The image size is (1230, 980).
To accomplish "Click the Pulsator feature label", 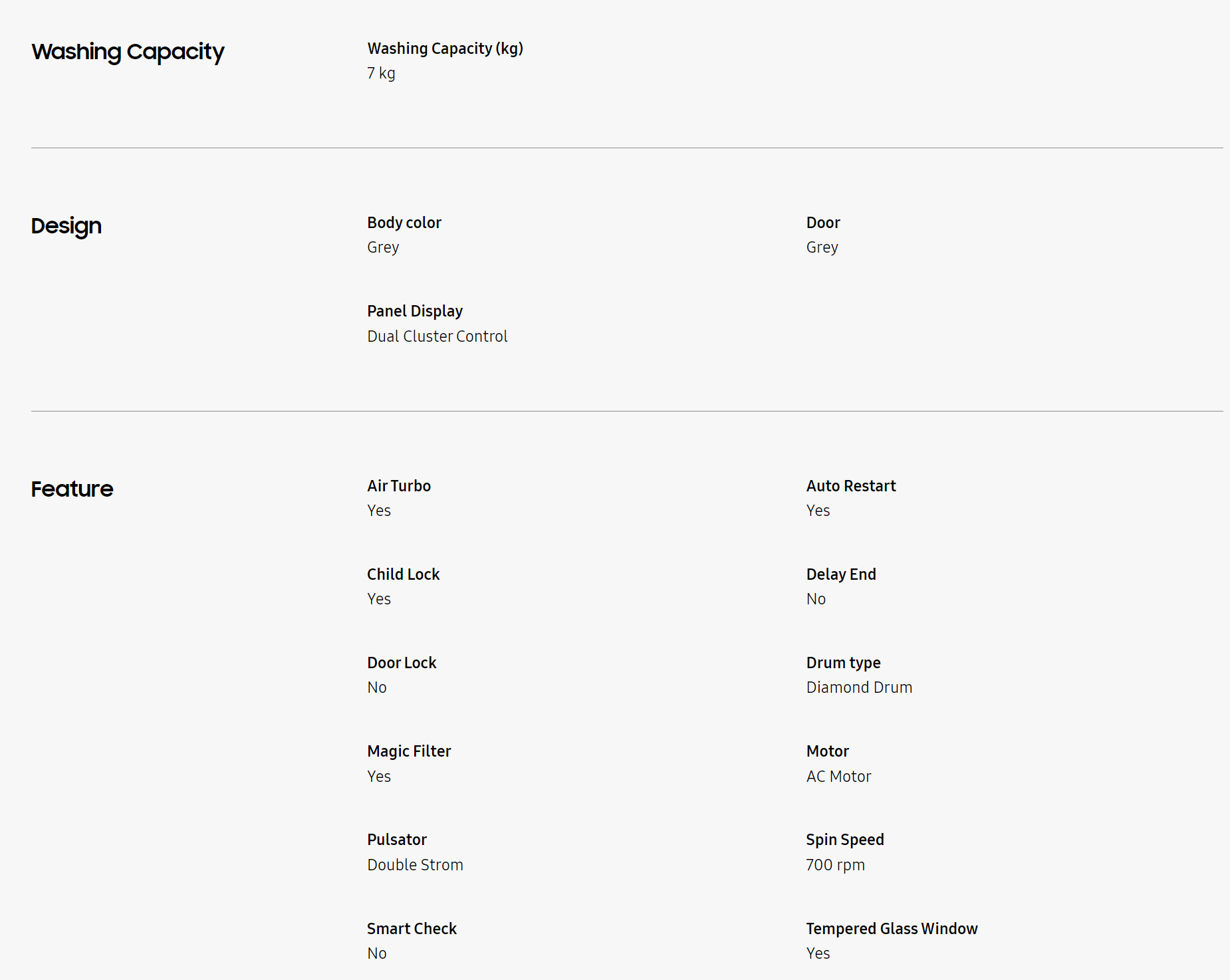I will (397, 840).
